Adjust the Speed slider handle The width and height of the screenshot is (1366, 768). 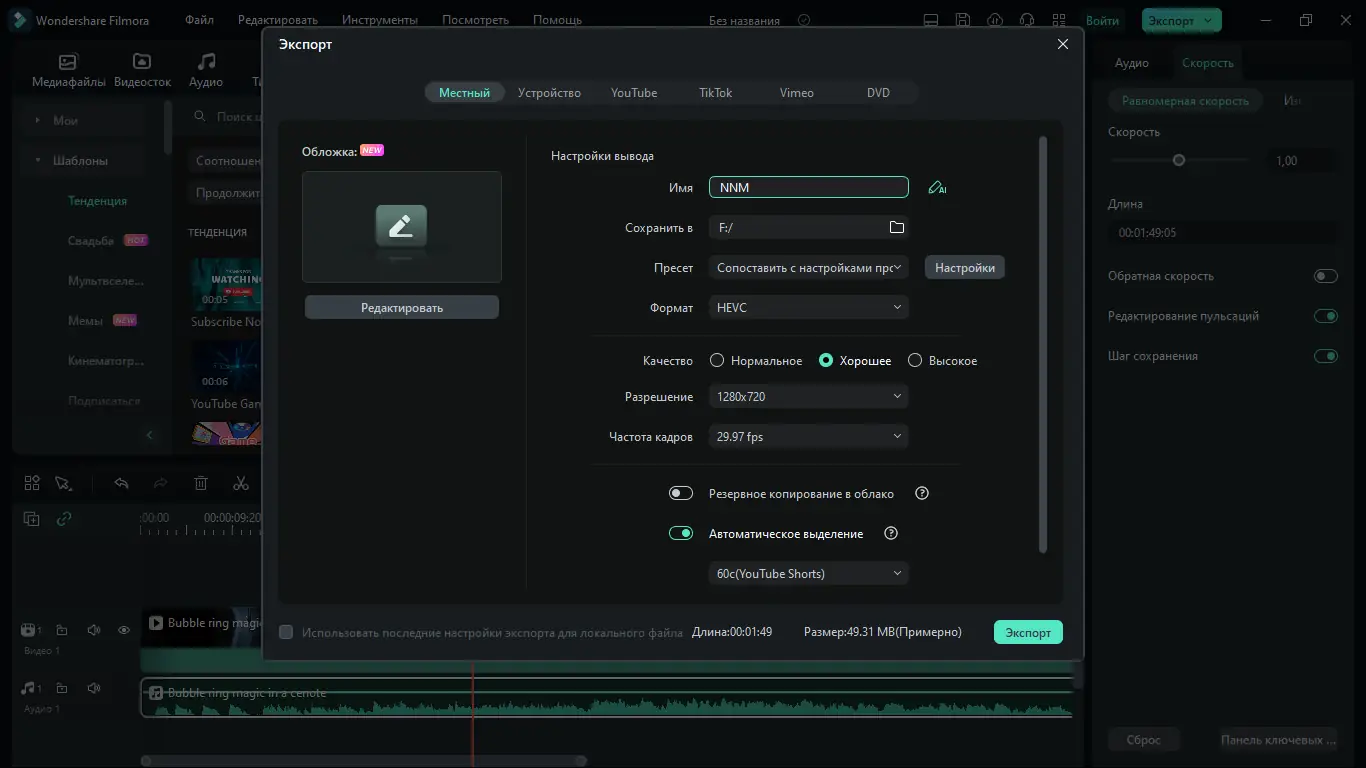1179,160
